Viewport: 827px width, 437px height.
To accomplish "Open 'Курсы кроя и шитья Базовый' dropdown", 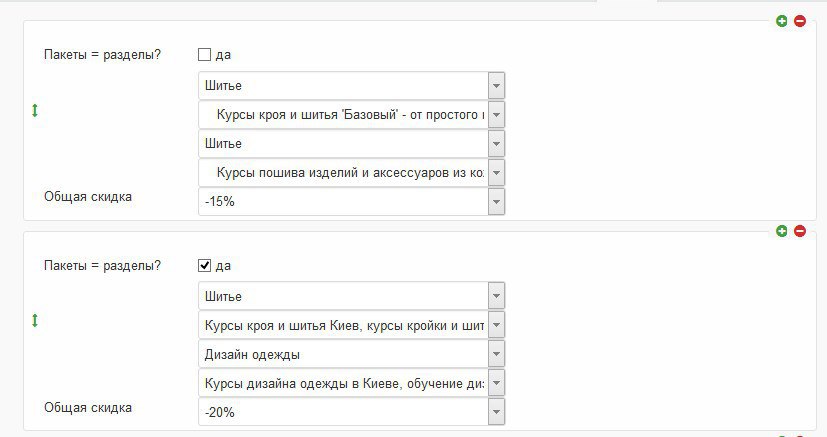I will [x=496, y=115].
